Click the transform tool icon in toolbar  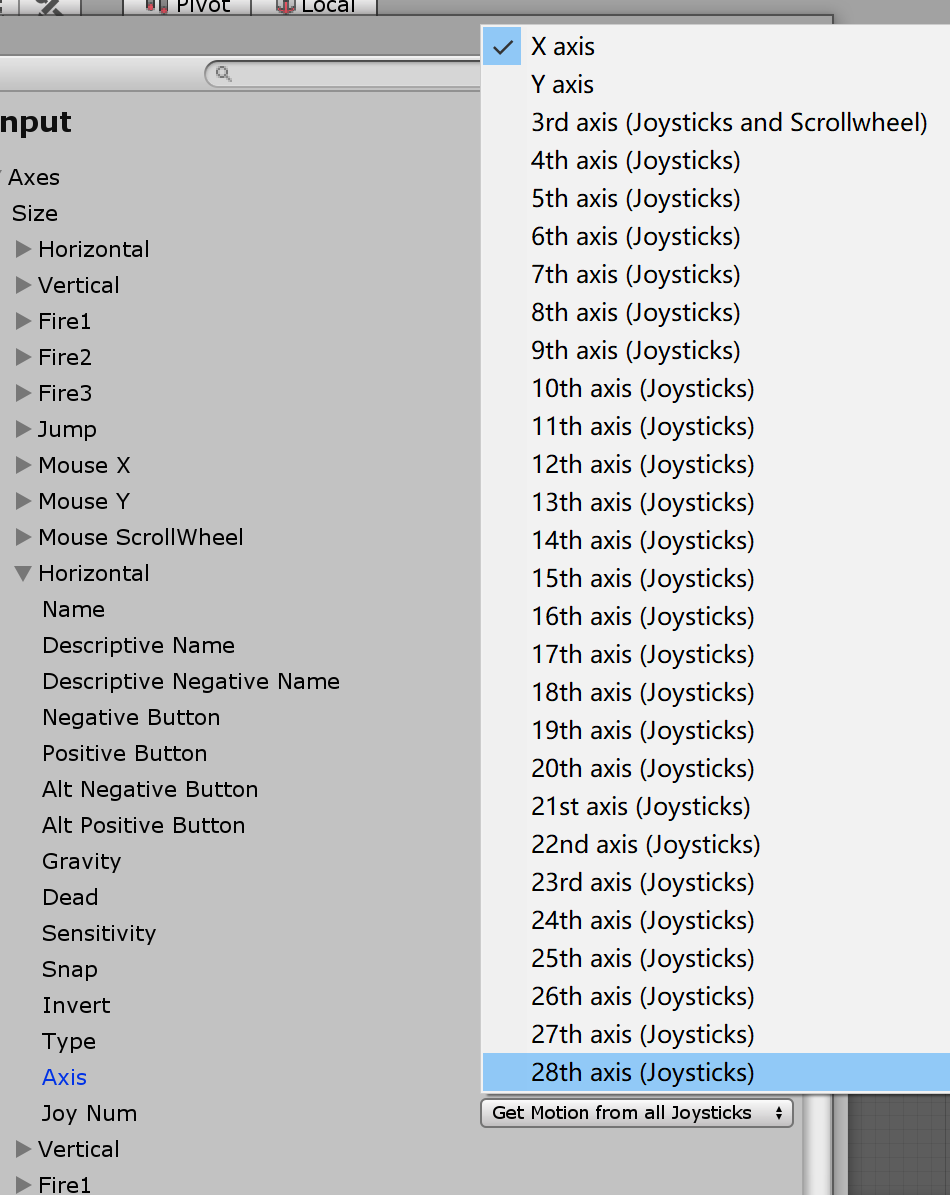click(46, 6)
